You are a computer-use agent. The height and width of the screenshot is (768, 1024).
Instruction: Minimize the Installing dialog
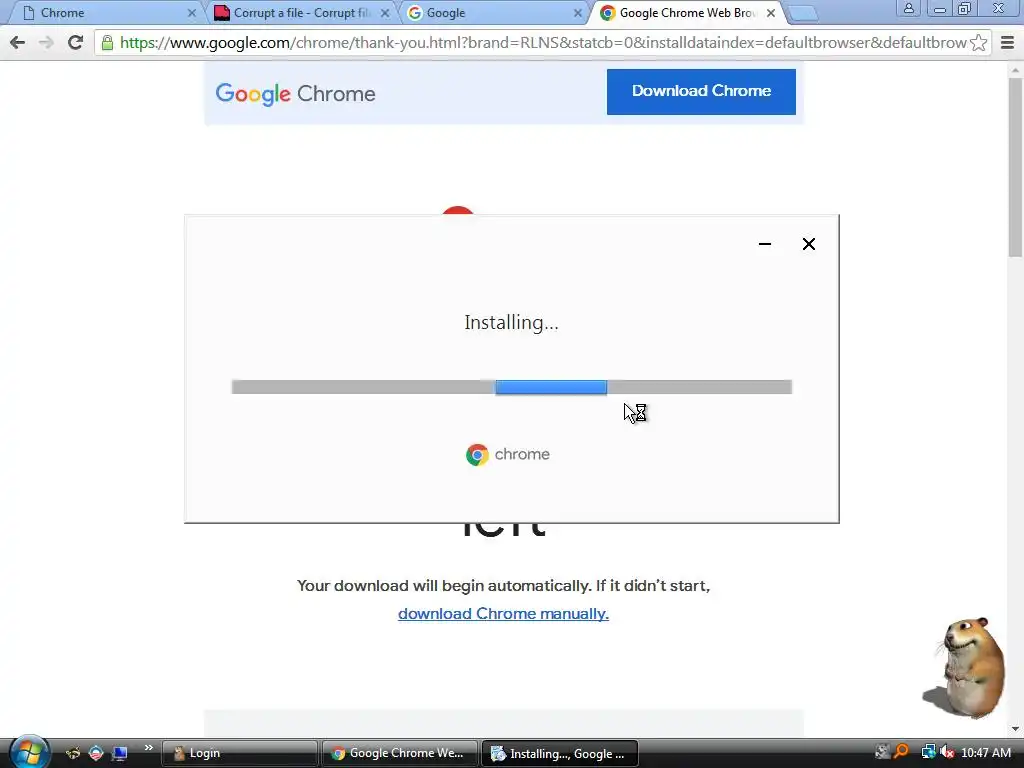point(765,244)
